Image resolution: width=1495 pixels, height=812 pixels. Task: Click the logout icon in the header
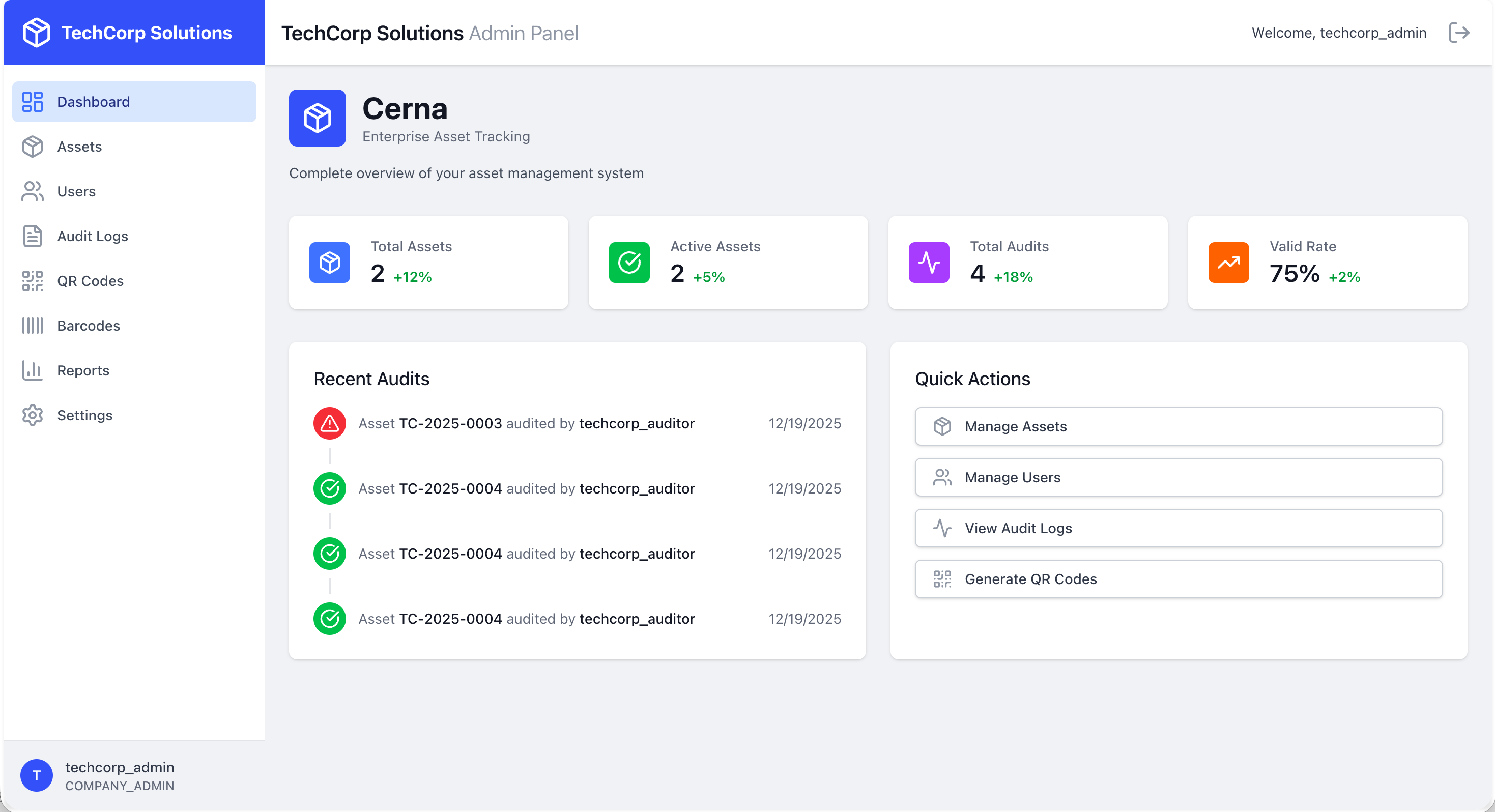pyautogui.click(x=1459, y=33)
